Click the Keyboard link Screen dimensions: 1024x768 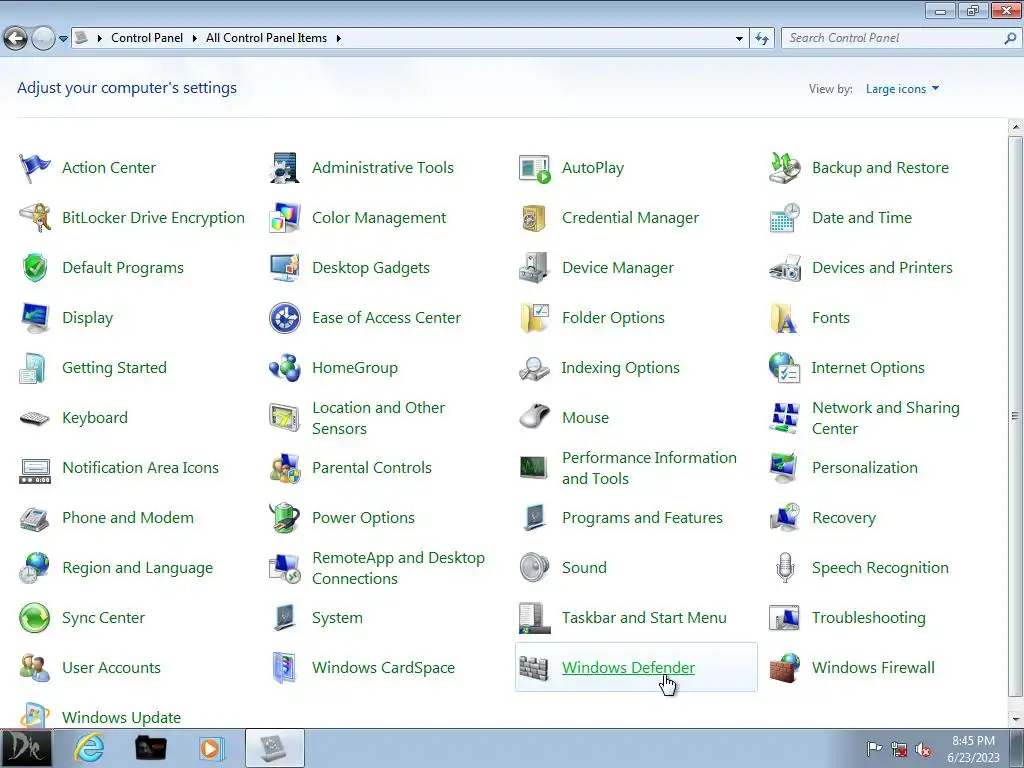(x=95, y=418)
